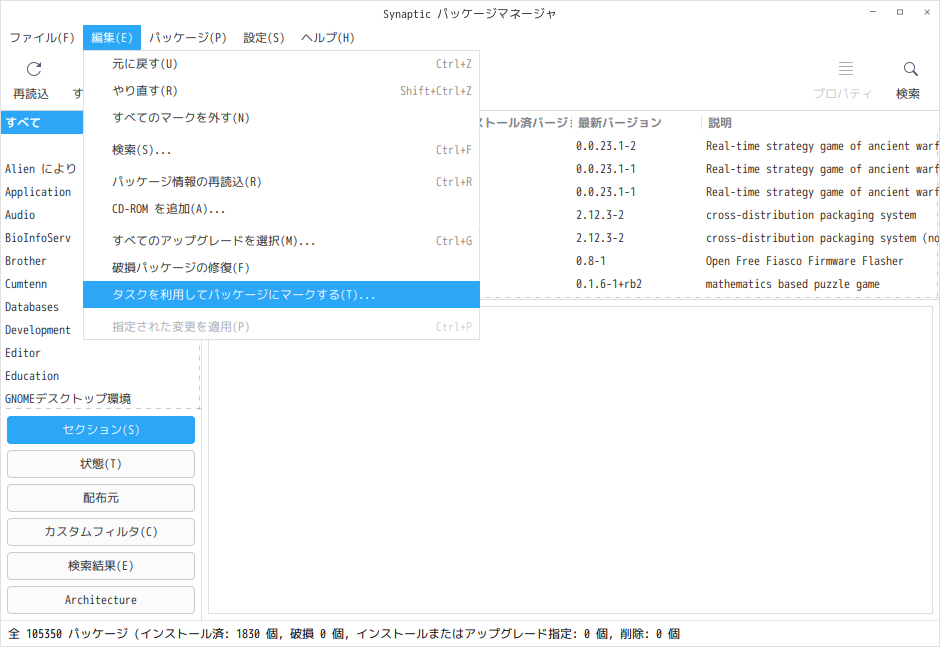The image size is (940, 647).
Task: Close the 編集(E) menu in the menu bar
Action: (112, 38)
